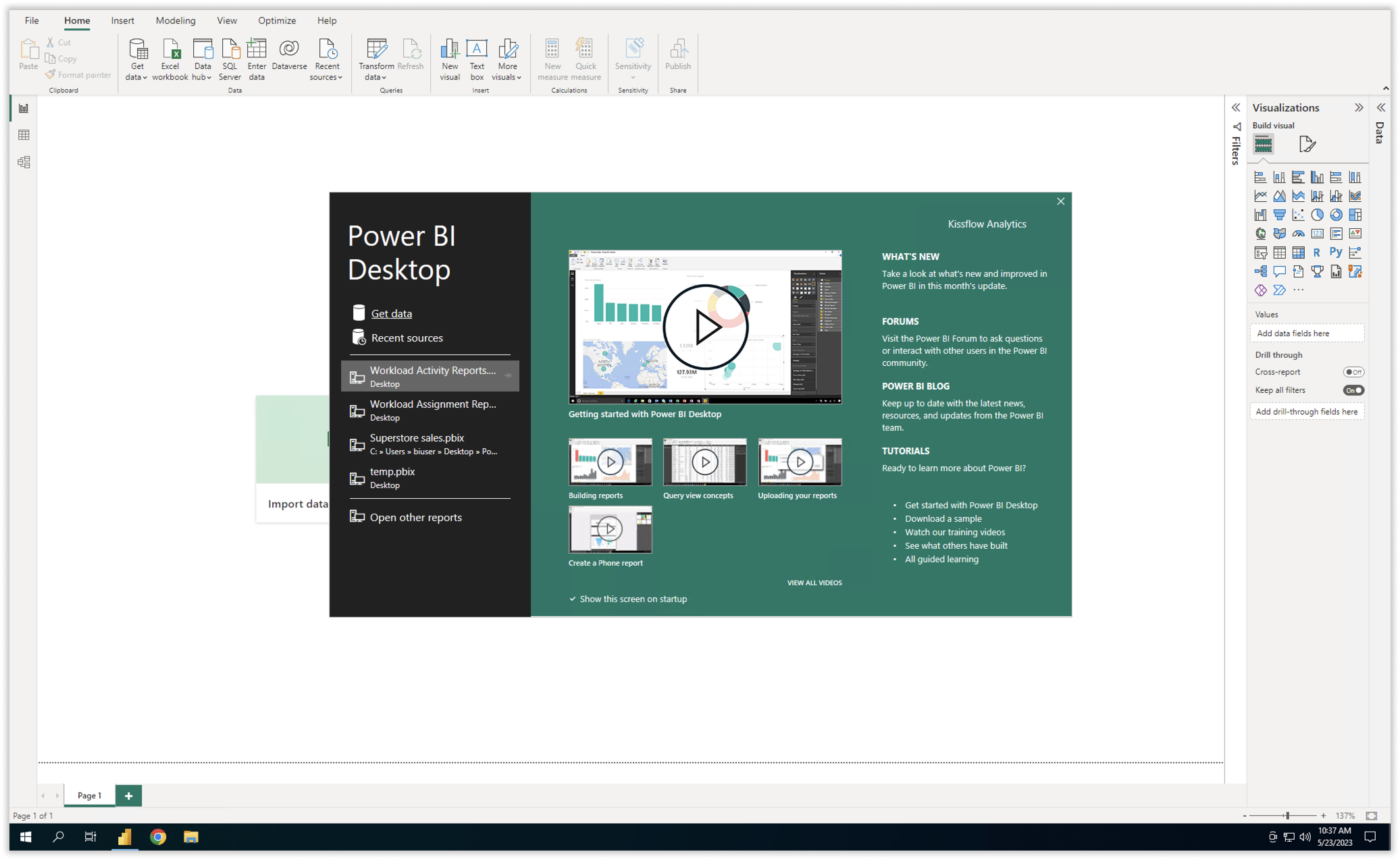Click the zoom slider handle
This screenshot has width=1400, height=860.
point(1287,815)
